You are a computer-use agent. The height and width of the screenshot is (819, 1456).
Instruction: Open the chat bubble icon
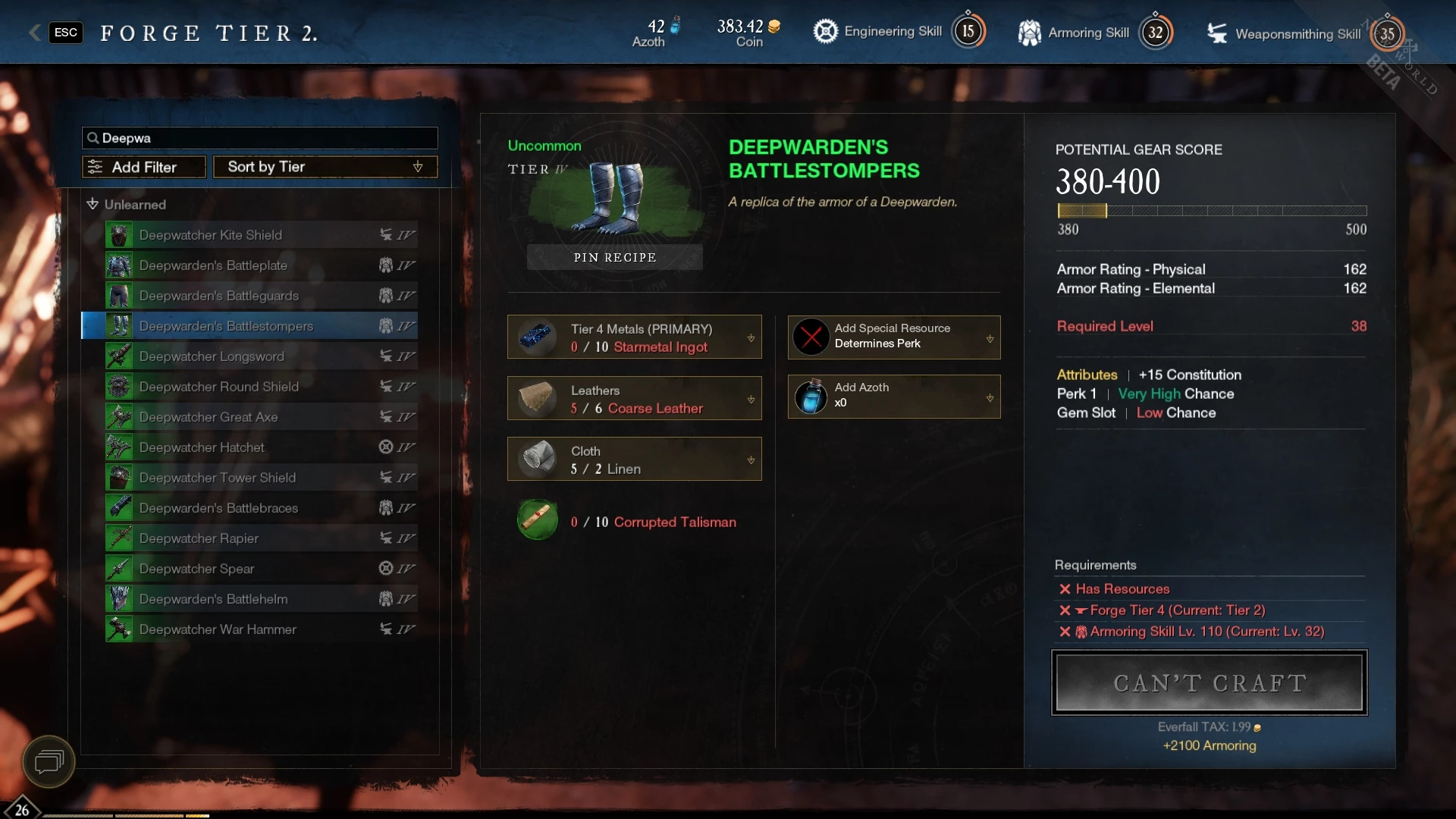(49, 761)
